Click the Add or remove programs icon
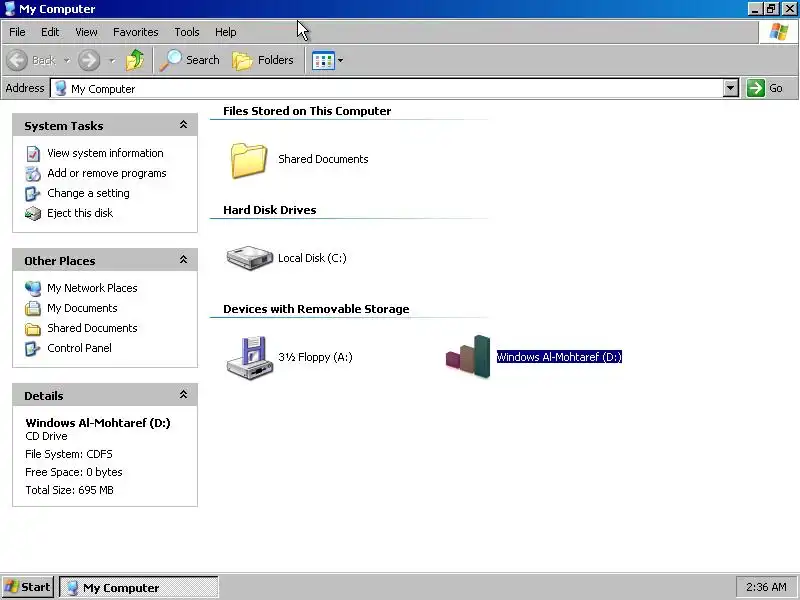This screenshot has width=800, height=600. coord(33,173)
